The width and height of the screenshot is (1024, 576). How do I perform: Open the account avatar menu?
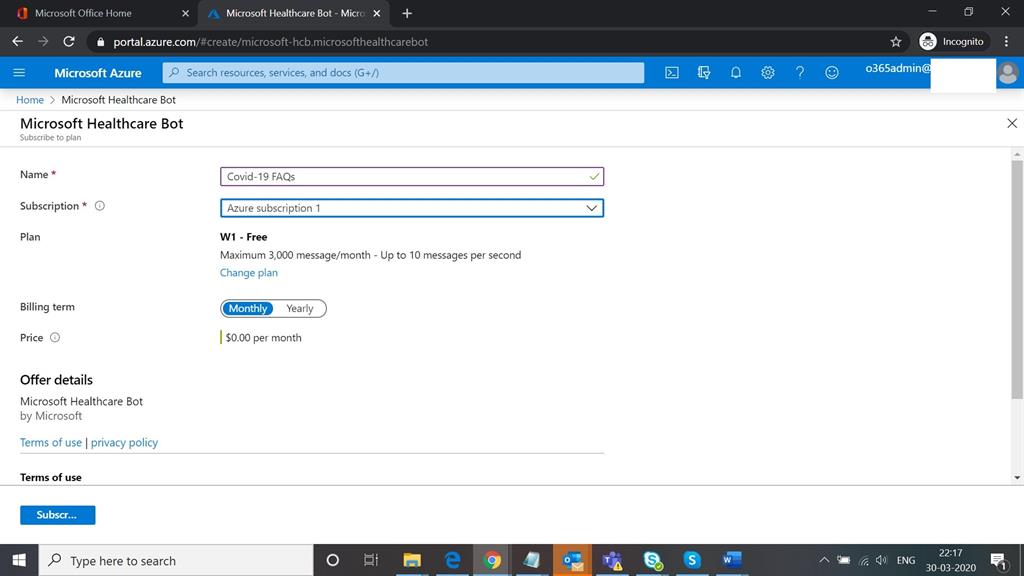coord(1007,72)
